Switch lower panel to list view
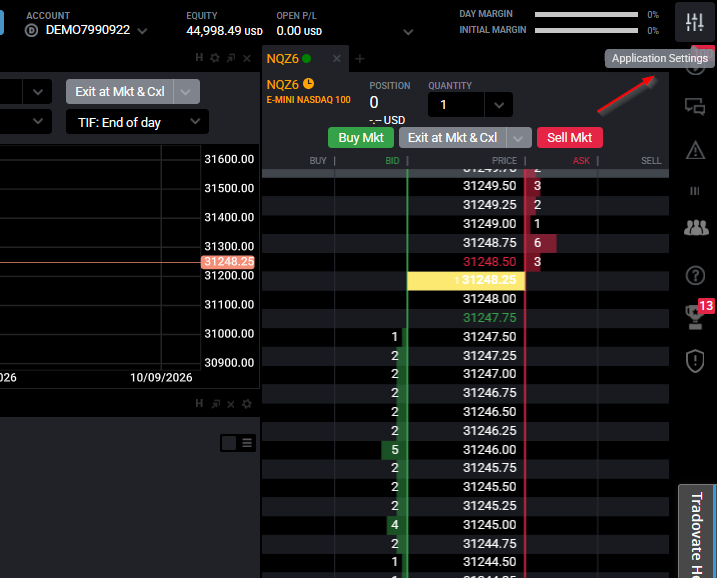Image resolution: width=717 pixels, height=578 pixels. pyautogui.click(x=247, y=443)
